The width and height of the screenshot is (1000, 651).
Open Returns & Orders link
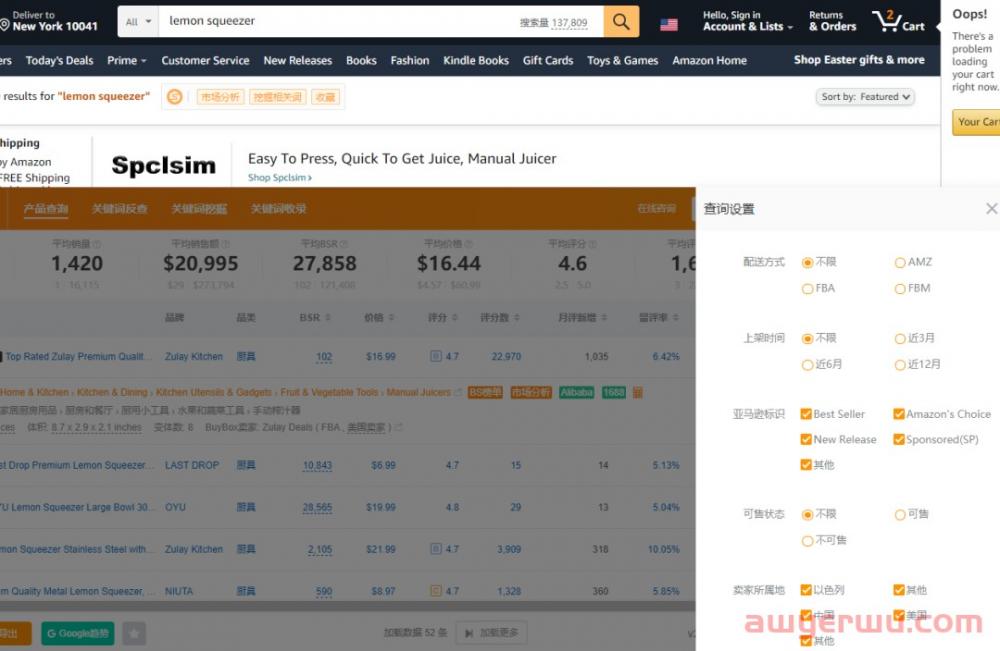pos(832,21)
